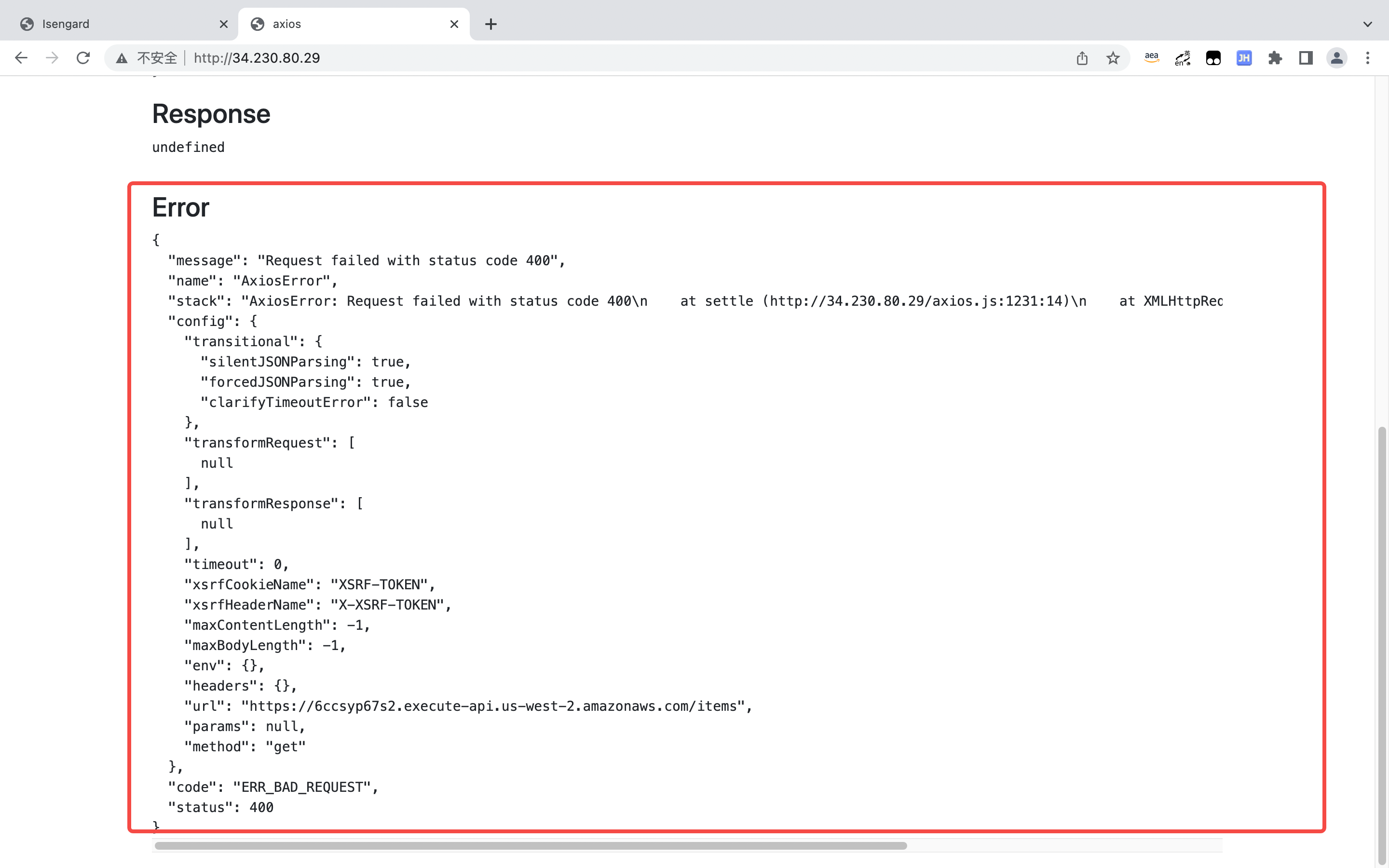Viewport: 1389px width, 868px height.
Task: Click the "timeout": 0 line
Action: point(236,564)
